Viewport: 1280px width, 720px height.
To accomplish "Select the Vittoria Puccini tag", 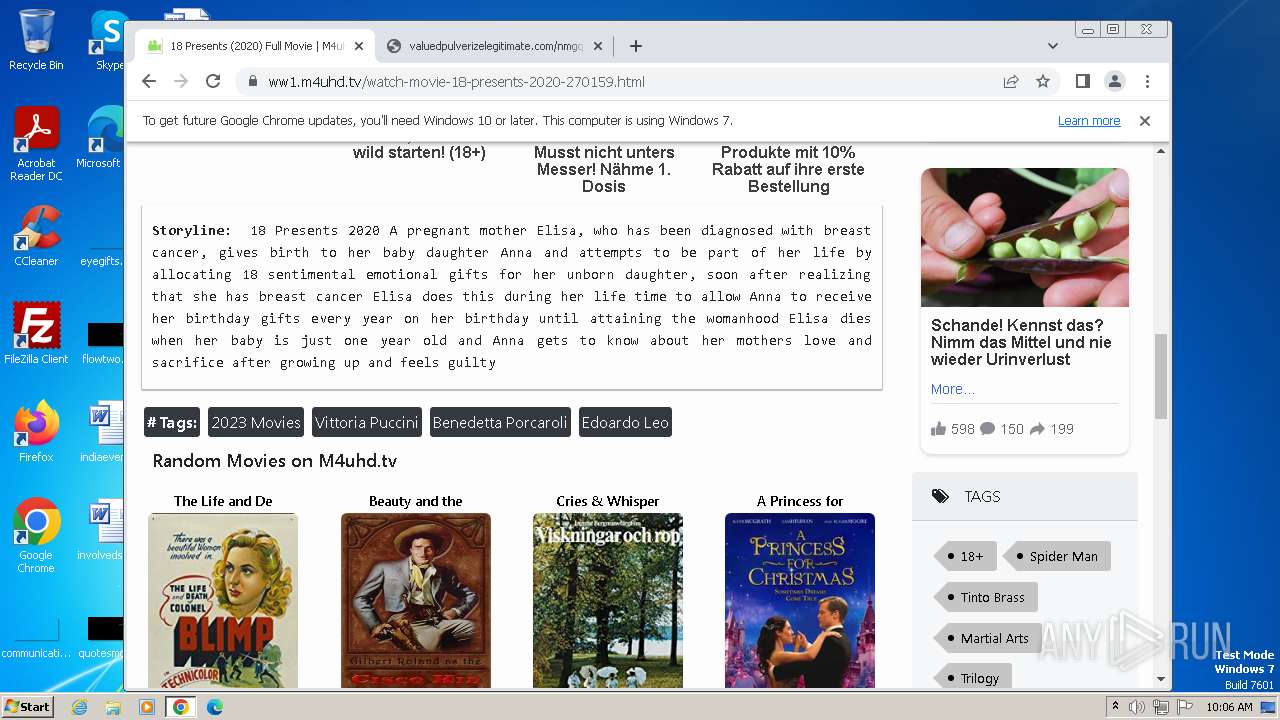I will point(367,422).
